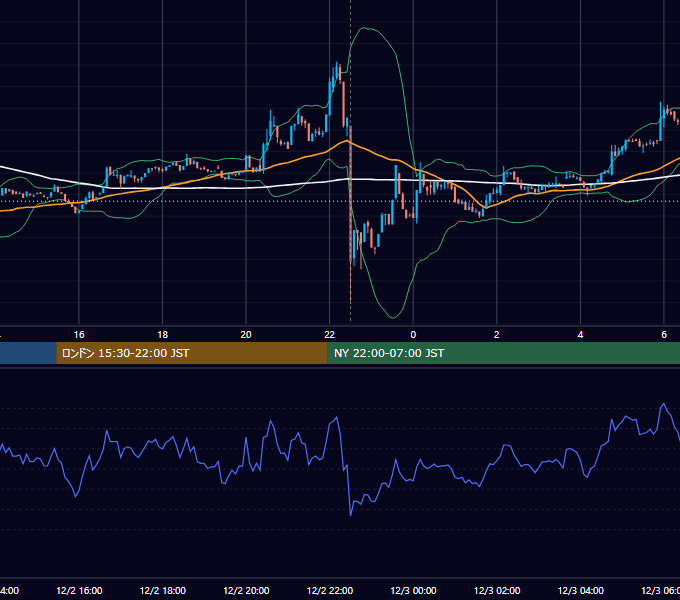680x600 pixels.
Task: Click the 12/2 16:00 date label
Action: coord(79,591)
